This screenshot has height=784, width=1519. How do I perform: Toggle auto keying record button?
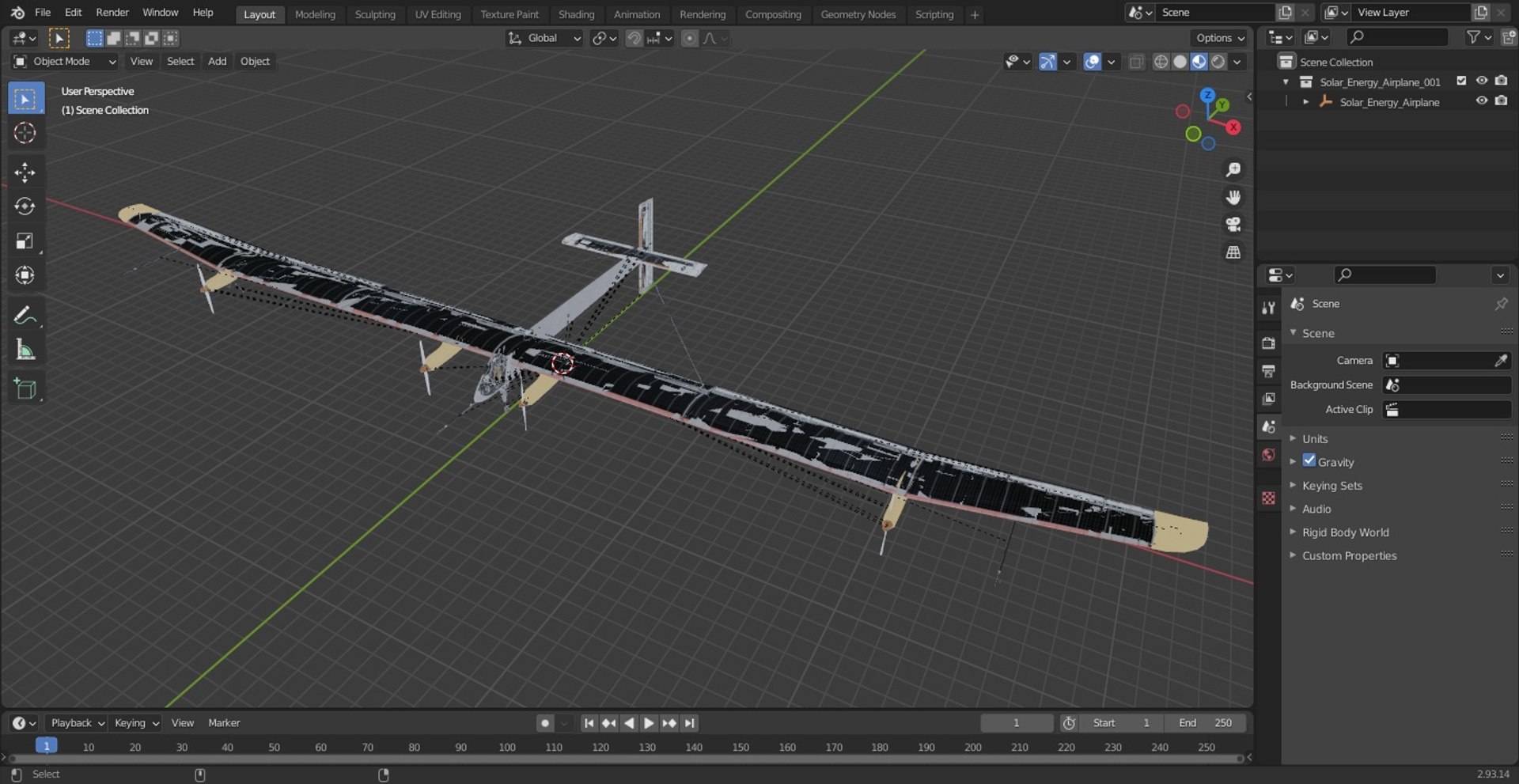pyautogui.click(x=544, y=723)
